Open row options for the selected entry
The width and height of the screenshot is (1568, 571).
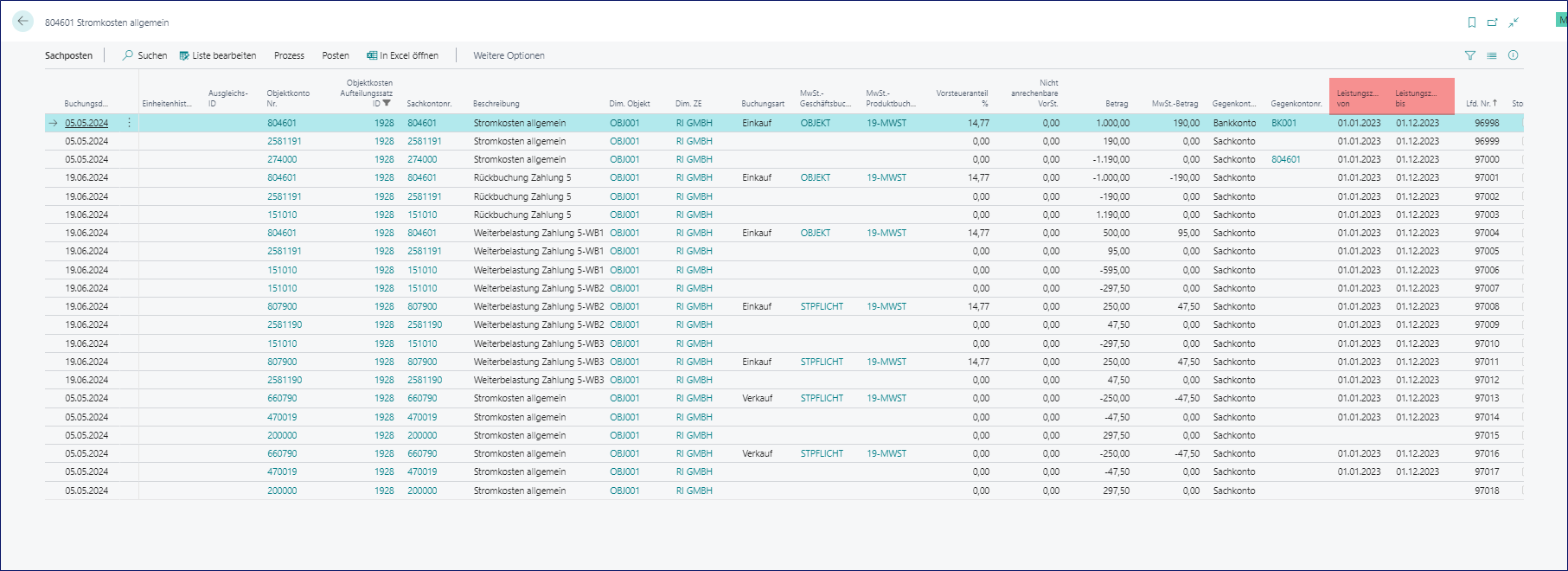point(130,123)
